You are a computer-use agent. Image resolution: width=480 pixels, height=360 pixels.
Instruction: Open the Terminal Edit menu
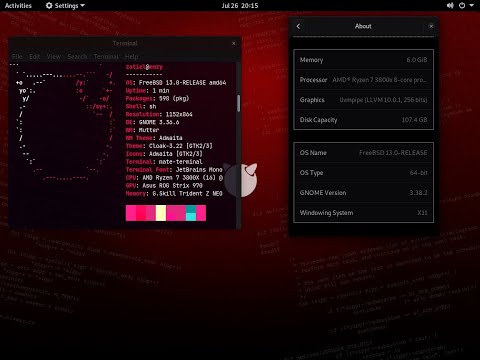35,57
